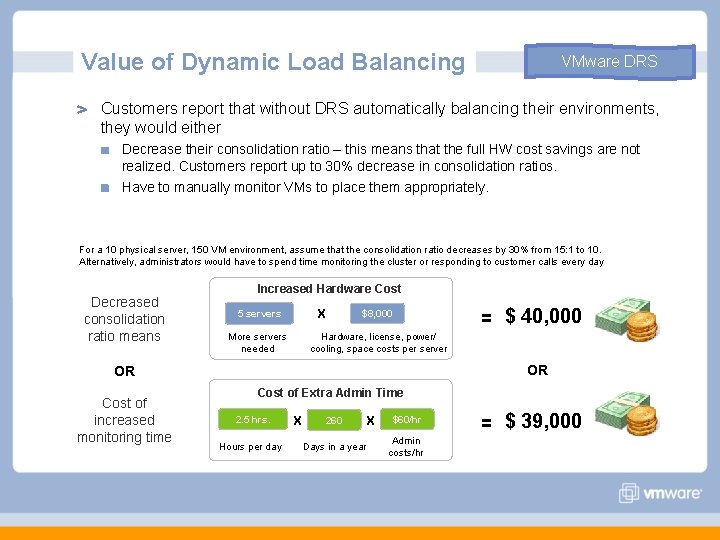Click 'Admin costs/hr' caption
The image size is (720, 540).
[x=406, y=447]
